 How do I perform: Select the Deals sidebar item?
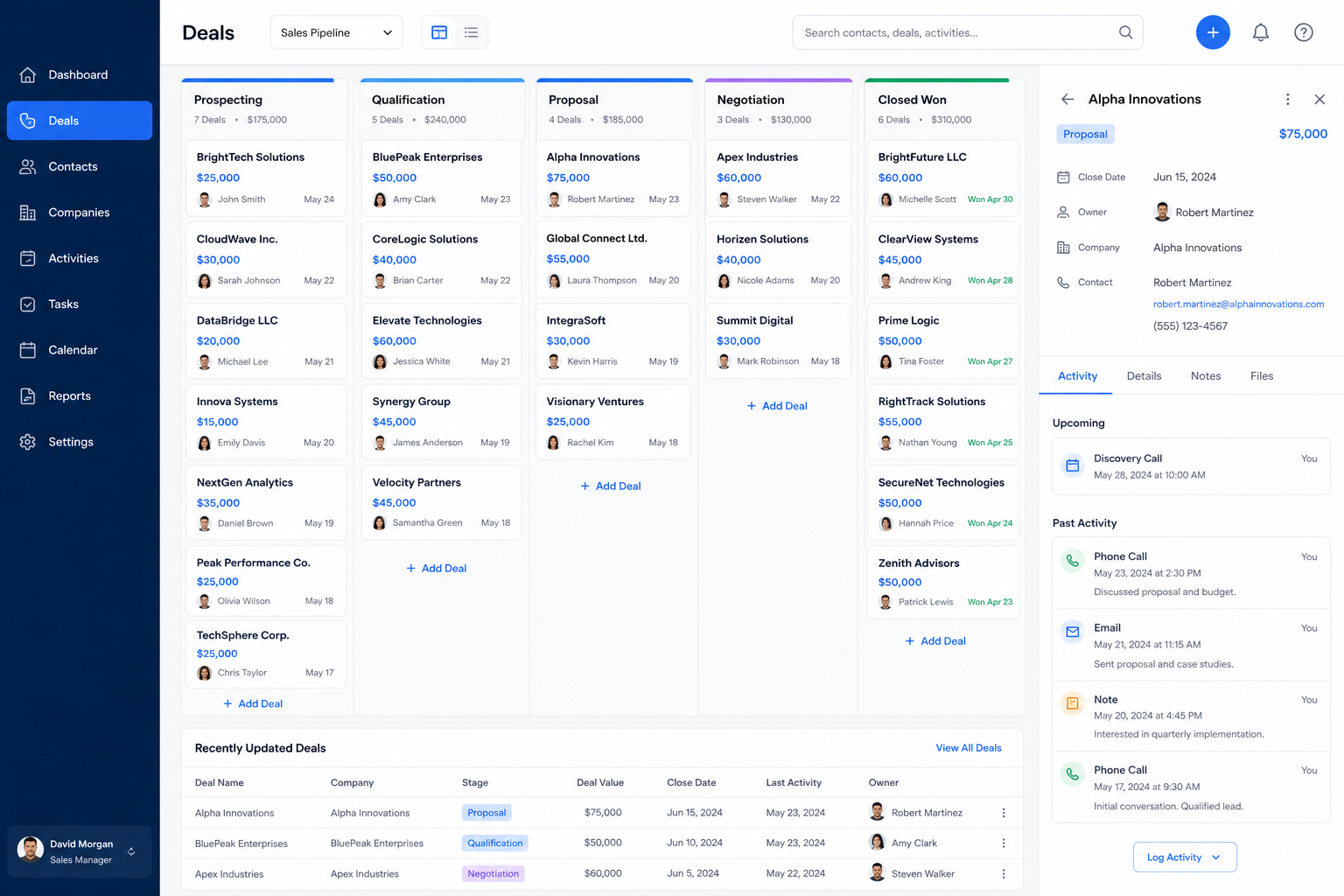coord(80,121)
